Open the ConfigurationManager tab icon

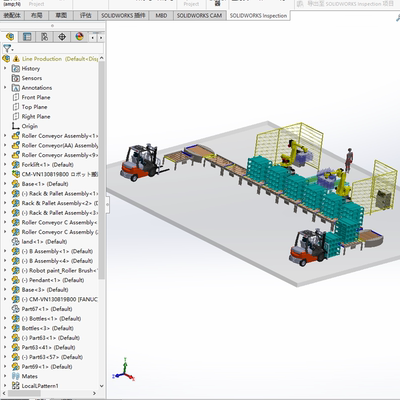pyautogui.click(x=44, y=37)
